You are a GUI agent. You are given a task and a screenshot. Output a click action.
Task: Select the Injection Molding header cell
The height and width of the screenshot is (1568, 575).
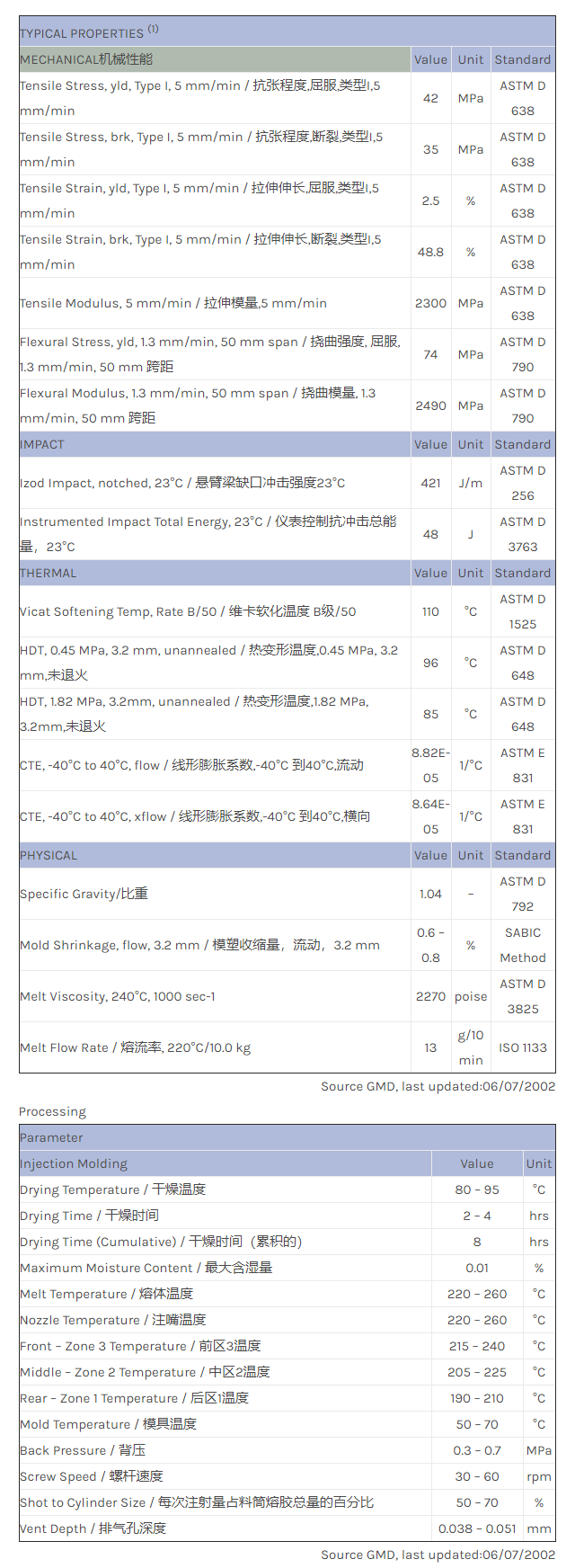tap(74, 1163)
